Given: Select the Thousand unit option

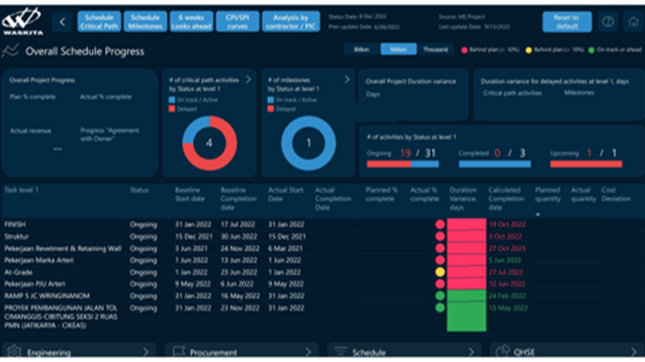Looking at the screenshot, I should (435, 49).
